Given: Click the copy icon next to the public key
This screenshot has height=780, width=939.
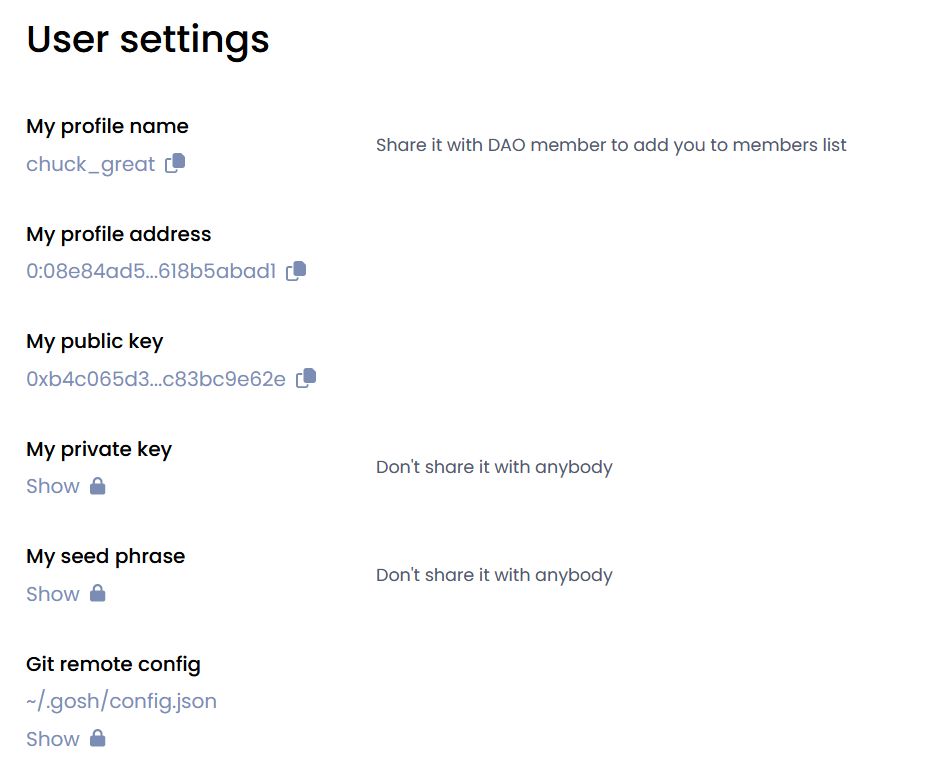Looking at the screenshot, I should [306, 378].
